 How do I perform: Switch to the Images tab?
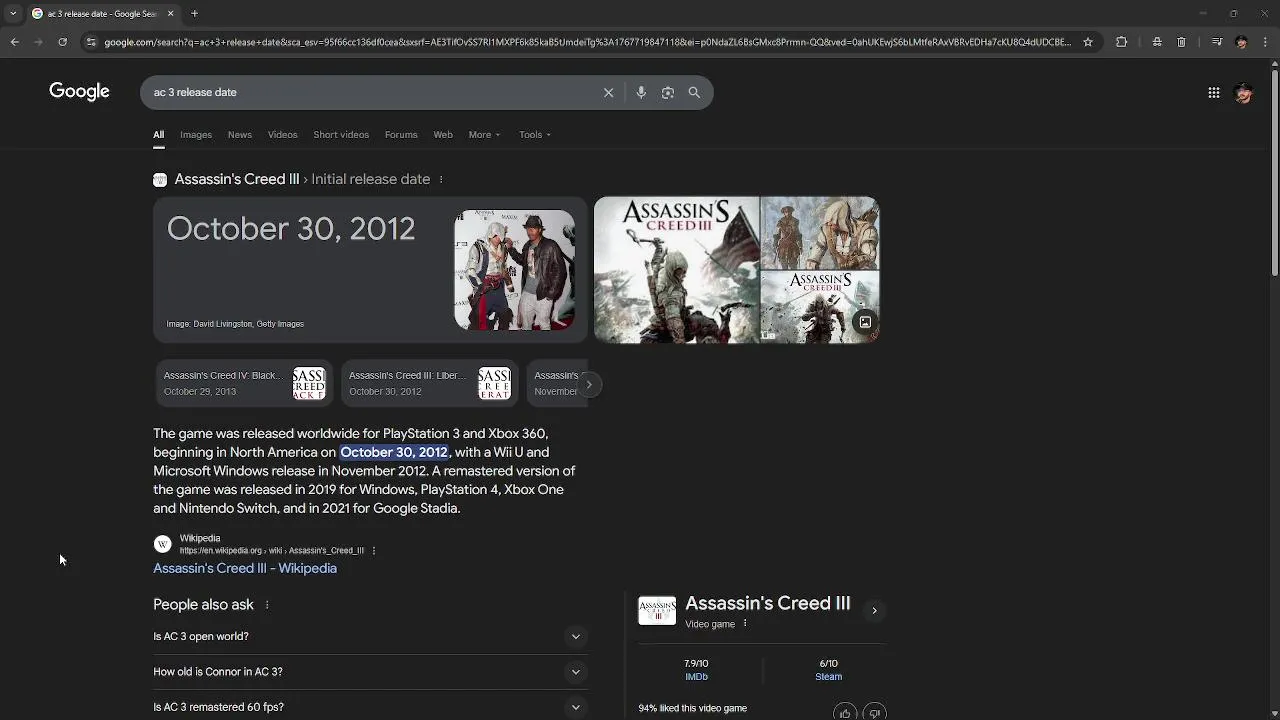click(196, 134)
